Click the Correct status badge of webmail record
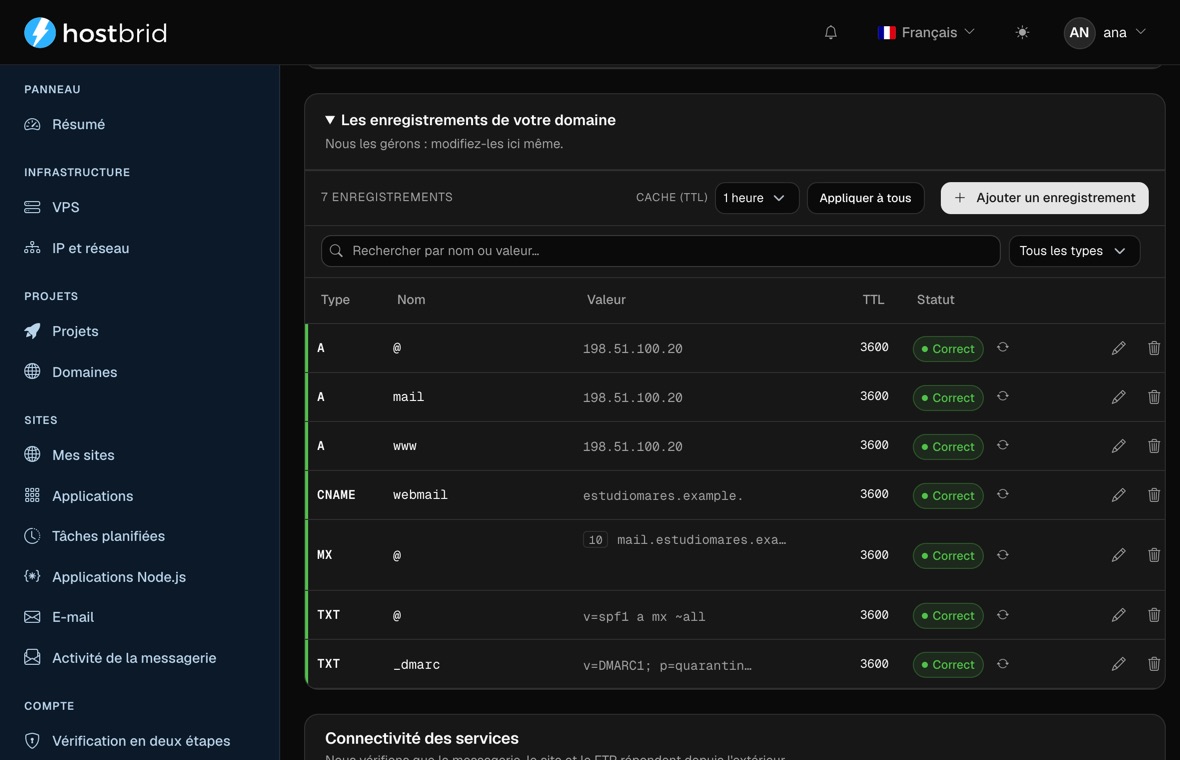1180x760 pixels. [x=947, y=495]
